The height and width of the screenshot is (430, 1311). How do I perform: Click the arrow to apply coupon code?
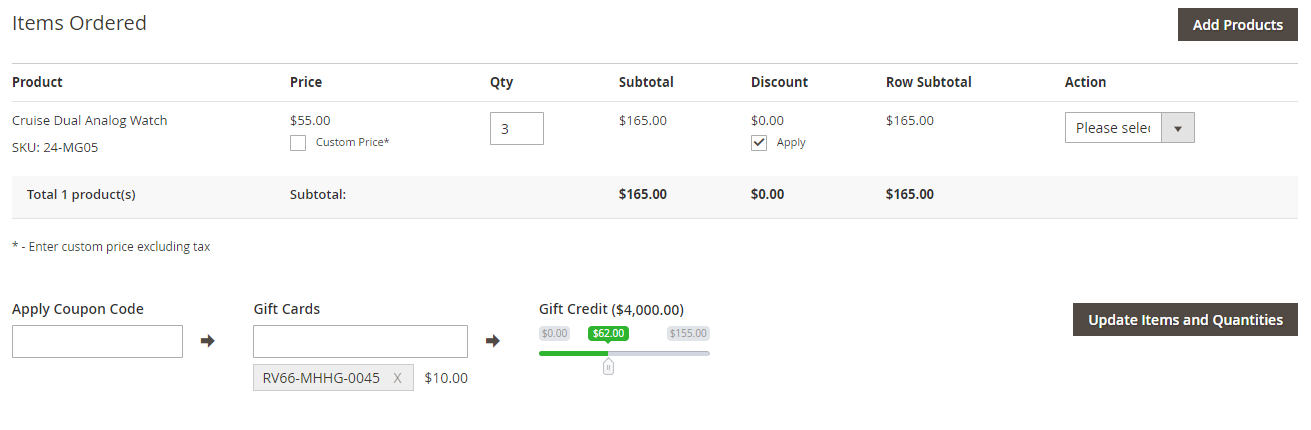(208, 341)
